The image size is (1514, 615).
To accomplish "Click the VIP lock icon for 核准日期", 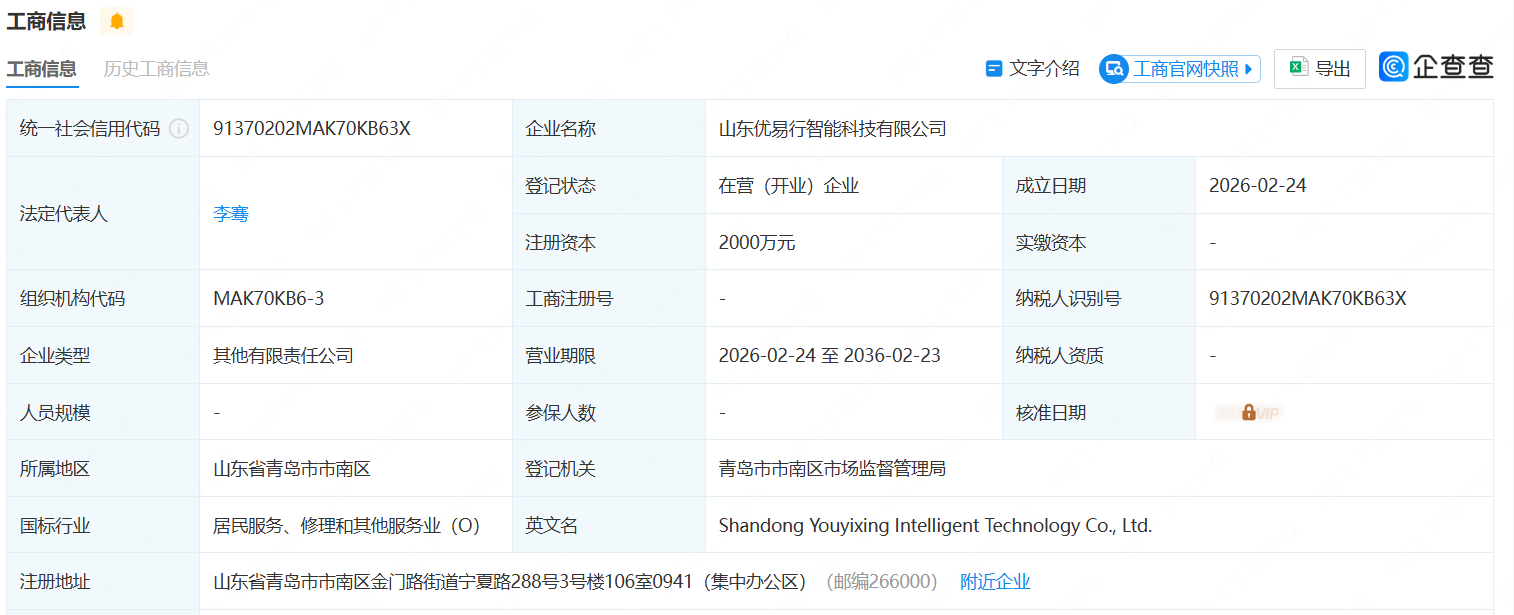I will point(1248,412).
